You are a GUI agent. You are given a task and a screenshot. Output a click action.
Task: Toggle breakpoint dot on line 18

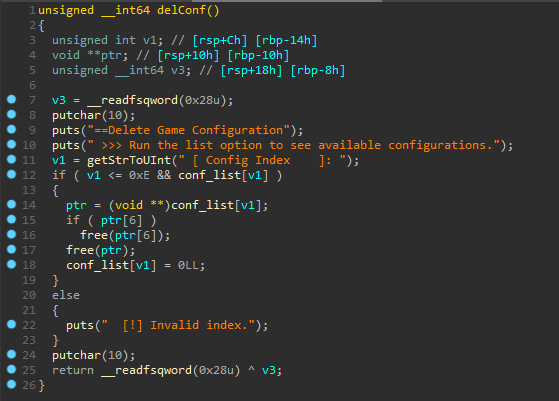pos(11,264)
